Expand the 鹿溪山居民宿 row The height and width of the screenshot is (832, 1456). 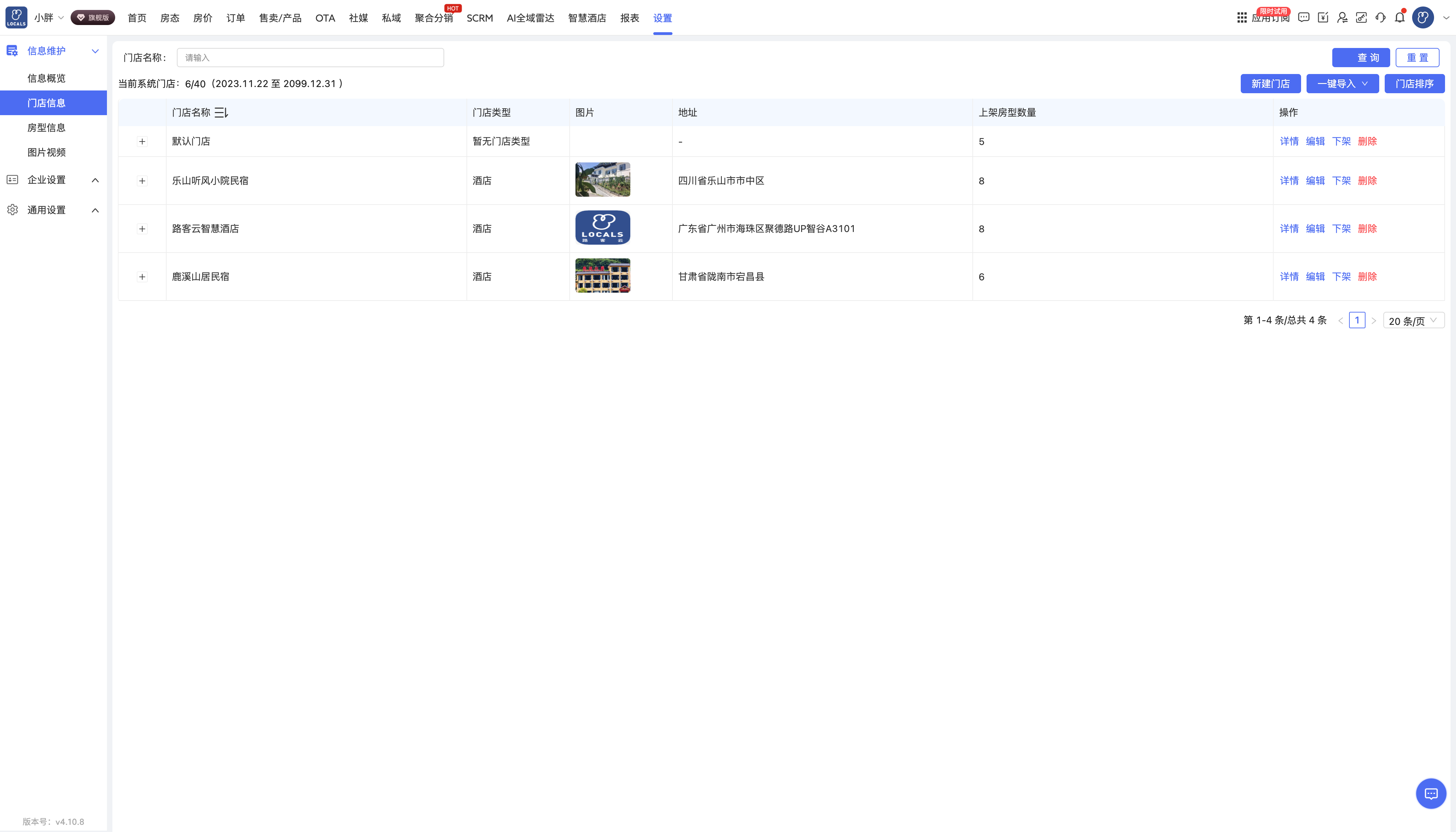coord(142,277)
